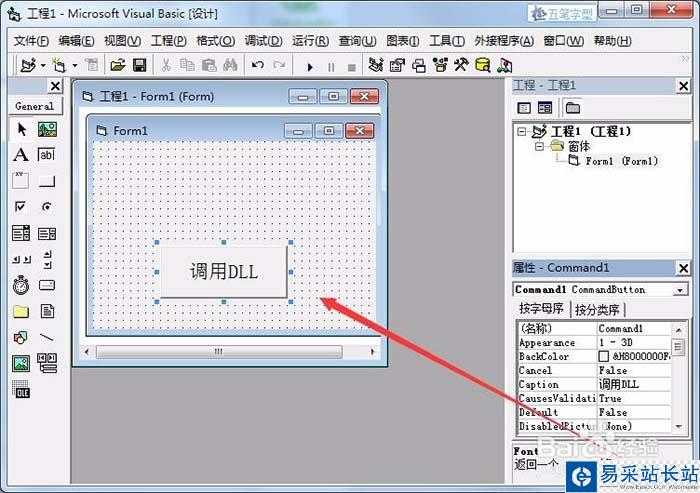Select the PictureBox control tool

pyautogui.click(x=47, y=130)
